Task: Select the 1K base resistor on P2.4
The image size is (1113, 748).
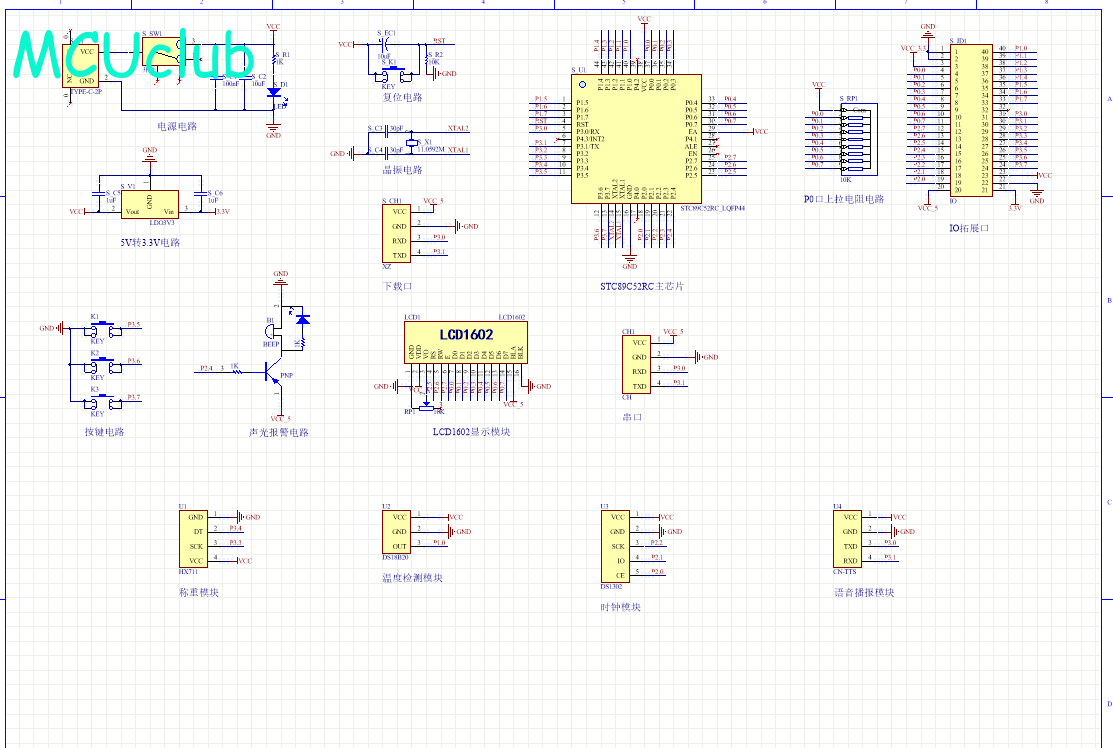Action: tap(235, 371)
